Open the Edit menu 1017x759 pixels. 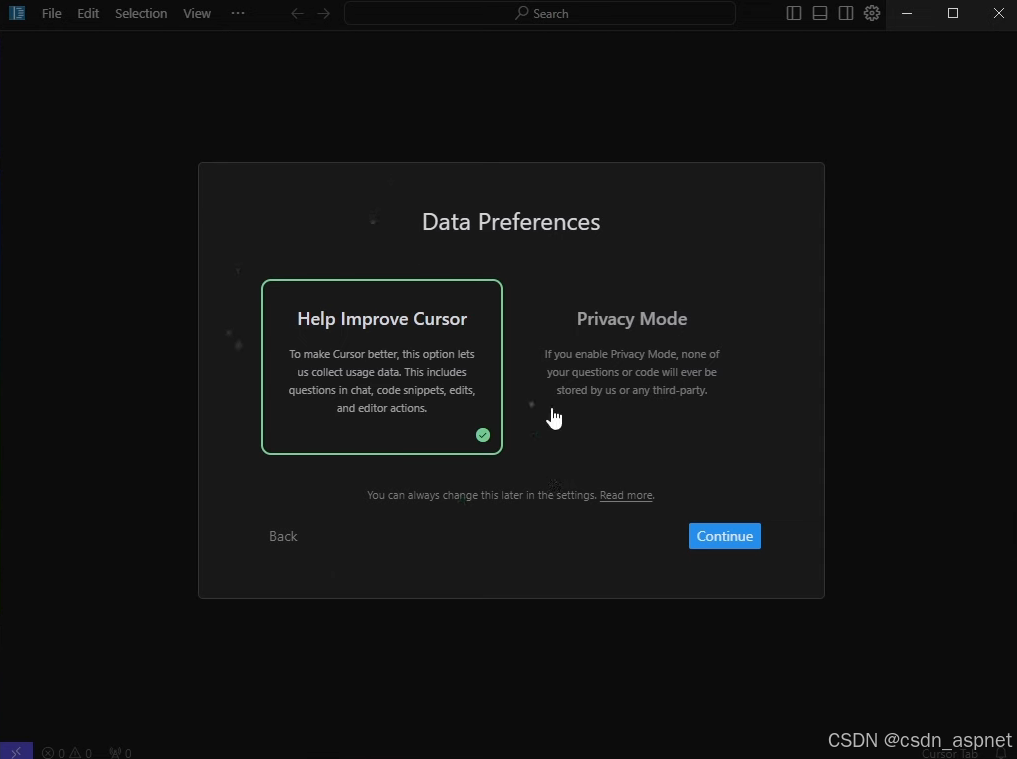pos(88,13)
